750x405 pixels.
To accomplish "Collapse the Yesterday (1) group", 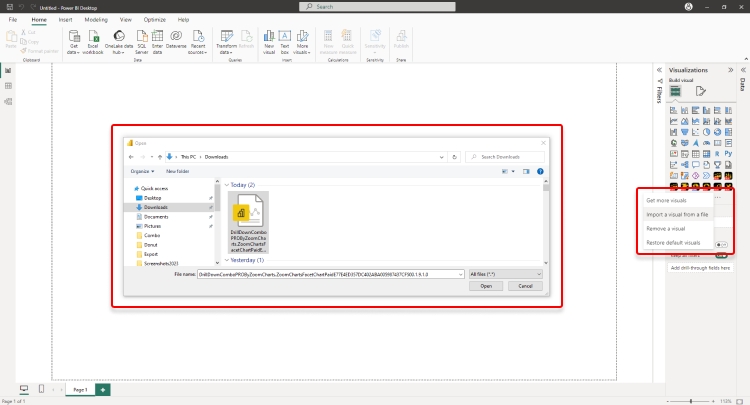I will [227, 260].
